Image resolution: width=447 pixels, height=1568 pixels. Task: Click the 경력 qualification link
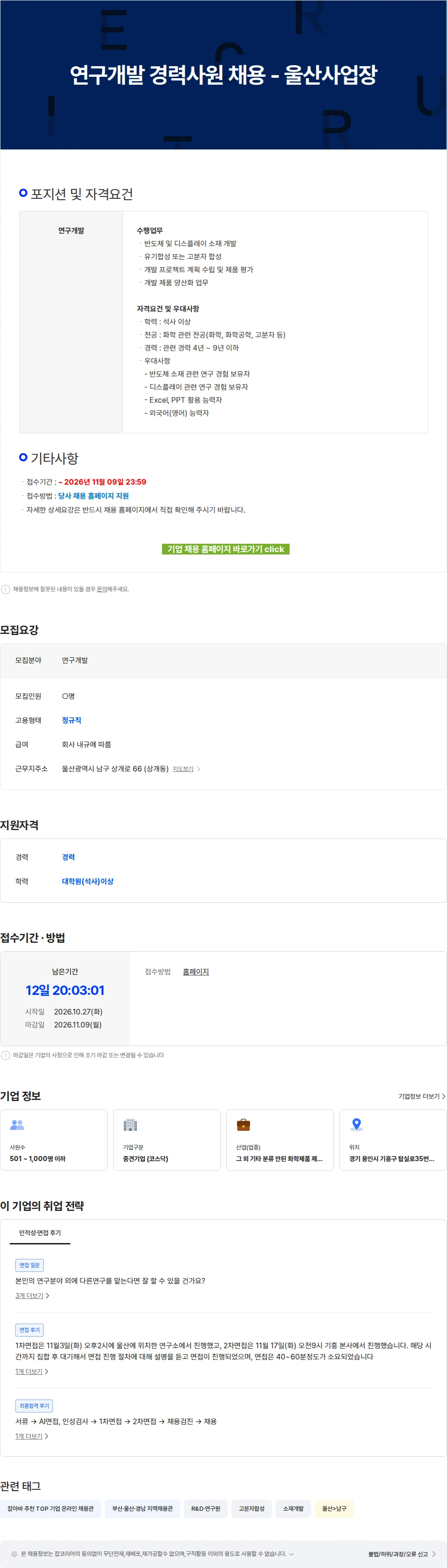(68, 857)
